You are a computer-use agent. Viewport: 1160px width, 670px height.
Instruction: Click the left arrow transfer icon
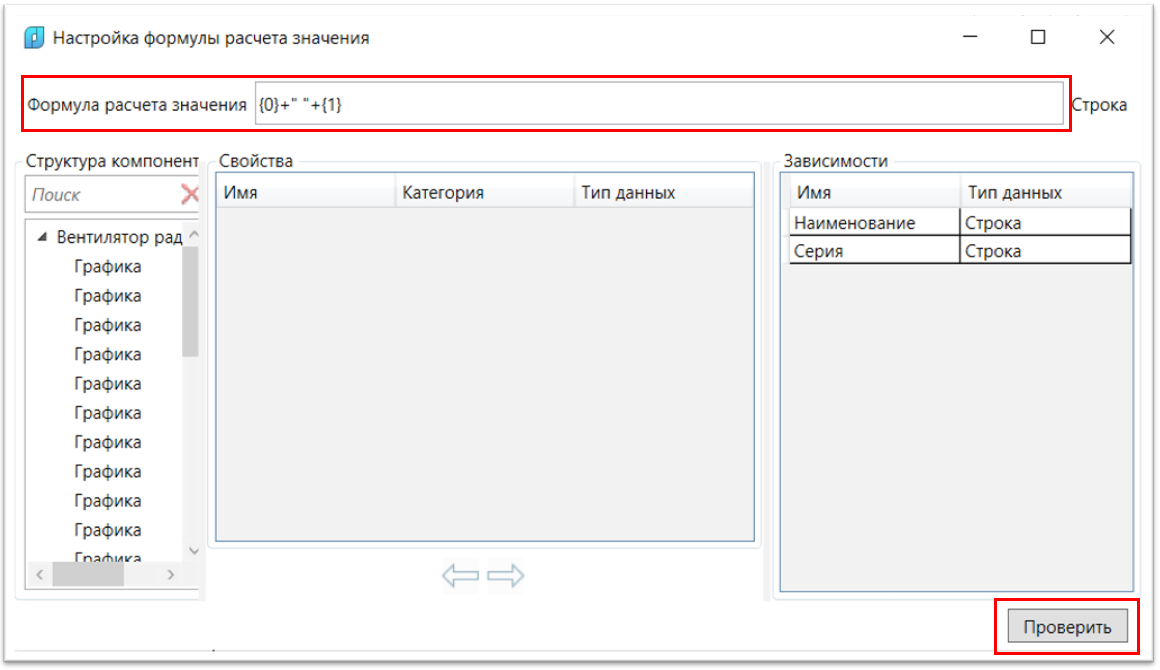click(460, 575)
